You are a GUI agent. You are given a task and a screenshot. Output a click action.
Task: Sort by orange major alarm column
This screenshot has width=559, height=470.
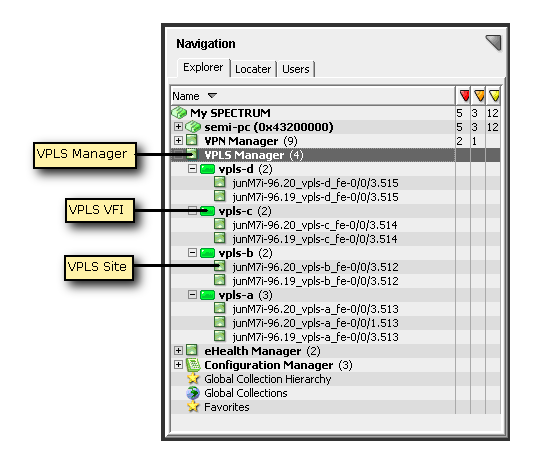[479, 96]
